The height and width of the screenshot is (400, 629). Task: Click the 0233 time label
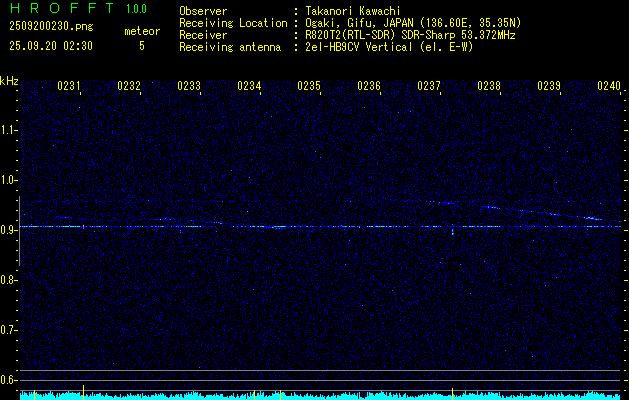tap(189, 86)
